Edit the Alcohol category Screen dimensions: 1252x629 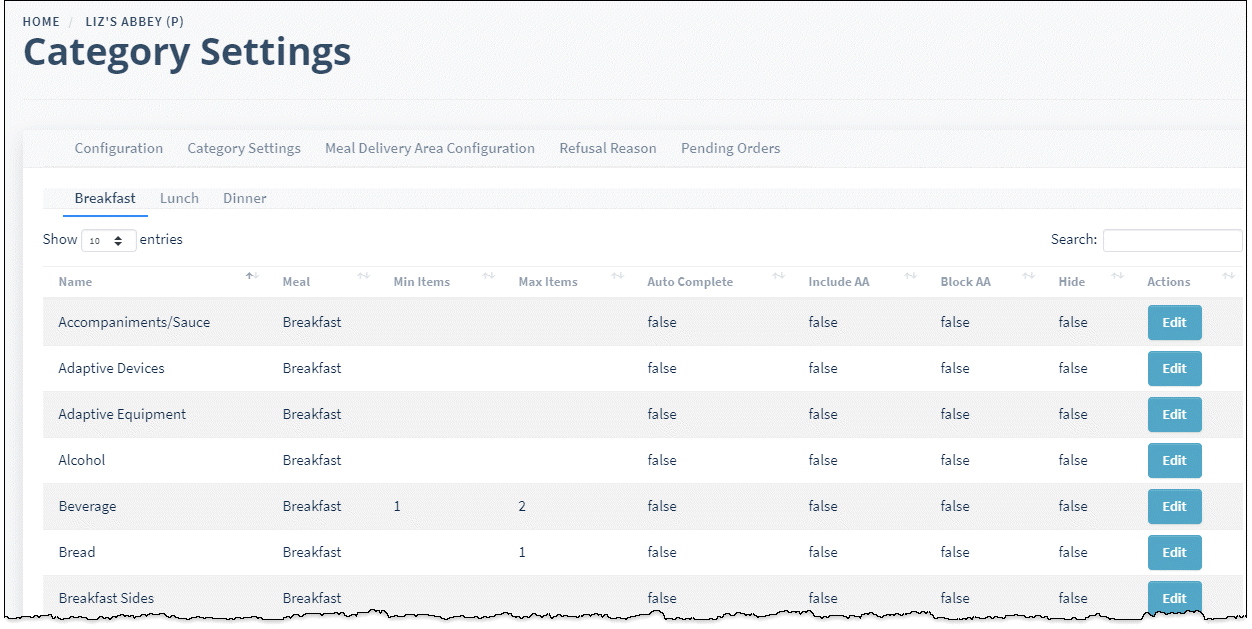[1174, 461]
